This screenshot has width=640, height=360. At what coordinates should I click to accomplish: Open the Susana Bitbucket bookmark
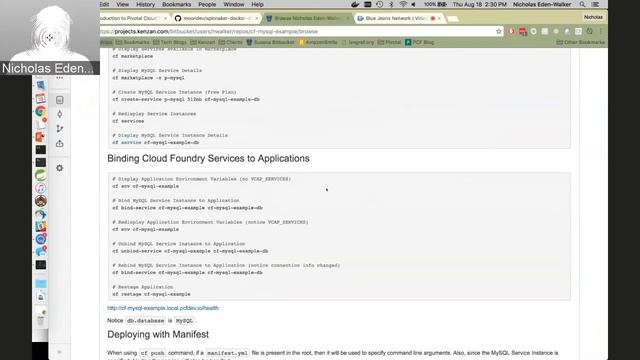tap(270, 42)
